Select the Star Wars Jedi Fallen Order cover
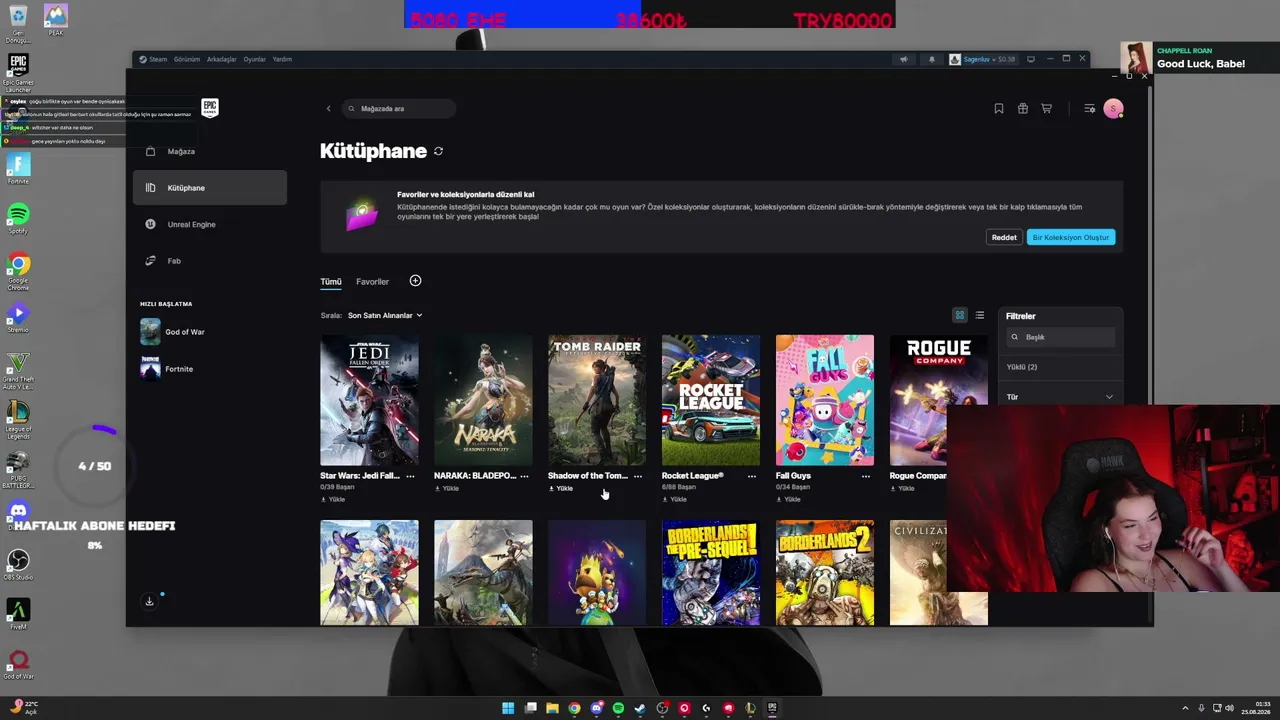 point(369,400)
